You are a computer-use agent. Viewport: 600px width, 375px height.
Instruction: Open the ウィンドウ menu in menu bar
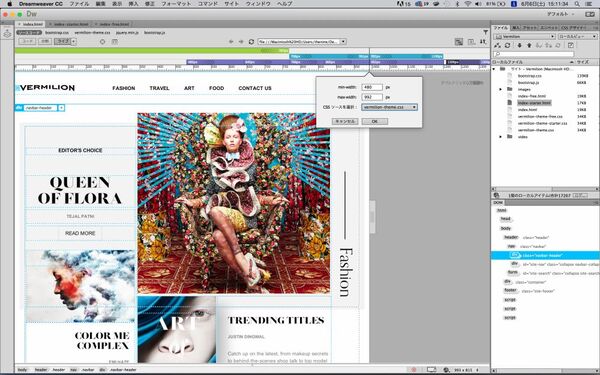click(258, 4)
